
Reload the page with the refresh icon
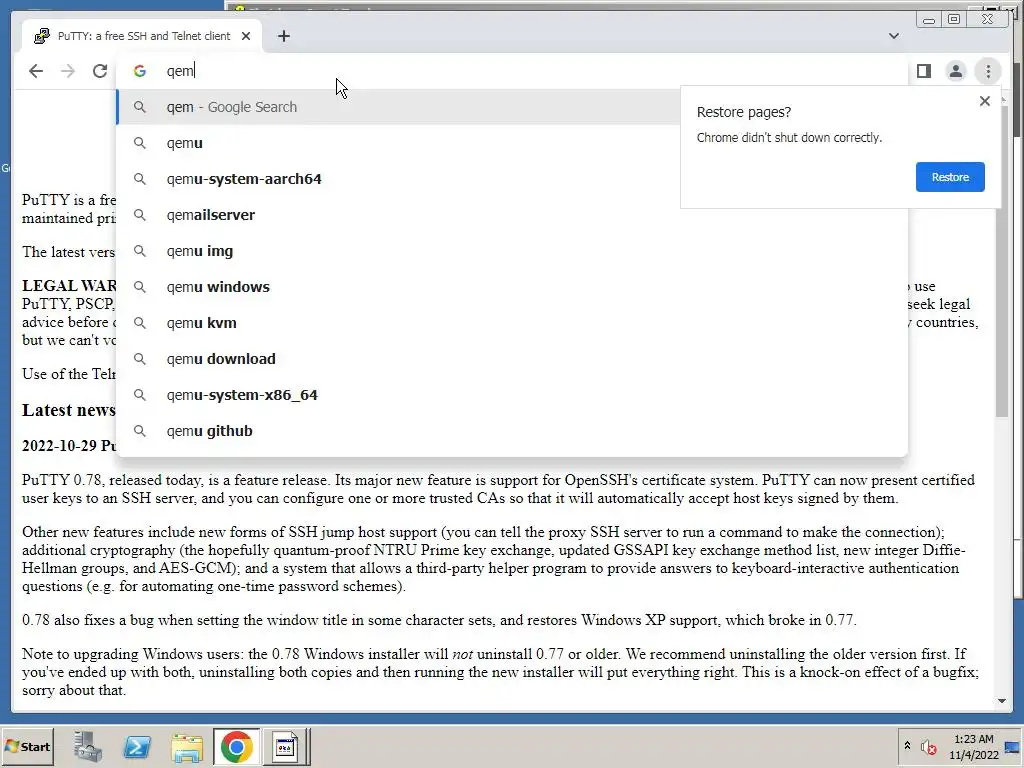[100, 71]
